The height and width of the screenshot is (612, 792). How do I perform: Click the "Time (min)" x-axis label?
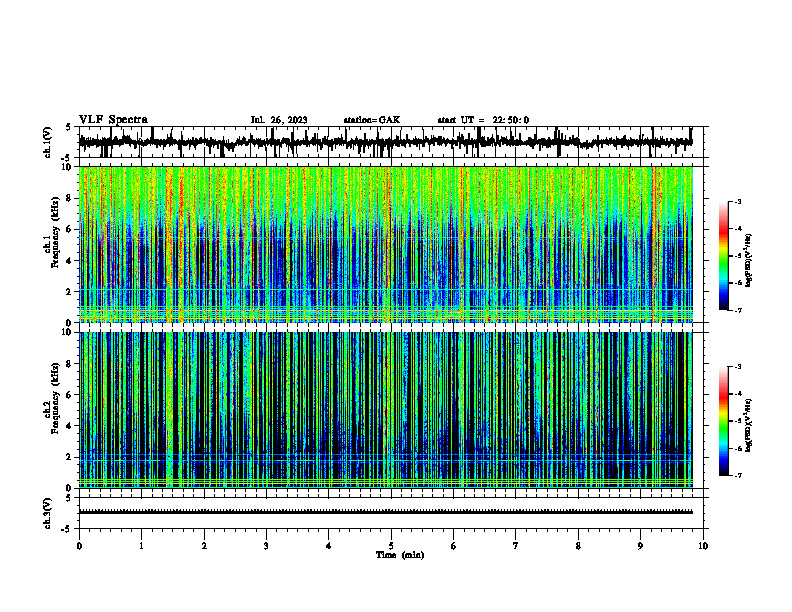tap(400, 555)
